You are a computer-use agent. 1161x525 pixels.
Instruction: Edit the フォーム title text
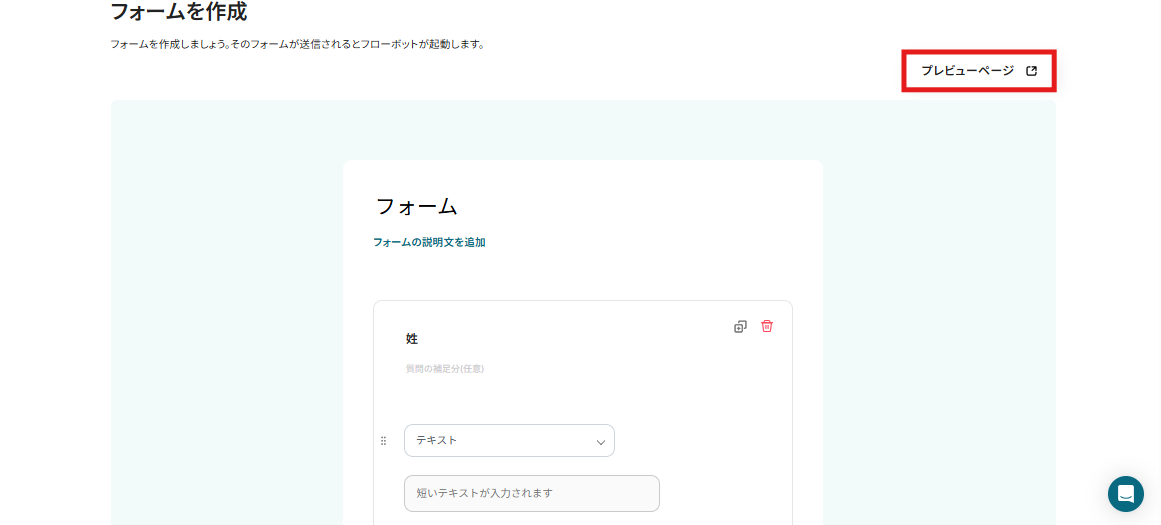click(x=417, y=207)
